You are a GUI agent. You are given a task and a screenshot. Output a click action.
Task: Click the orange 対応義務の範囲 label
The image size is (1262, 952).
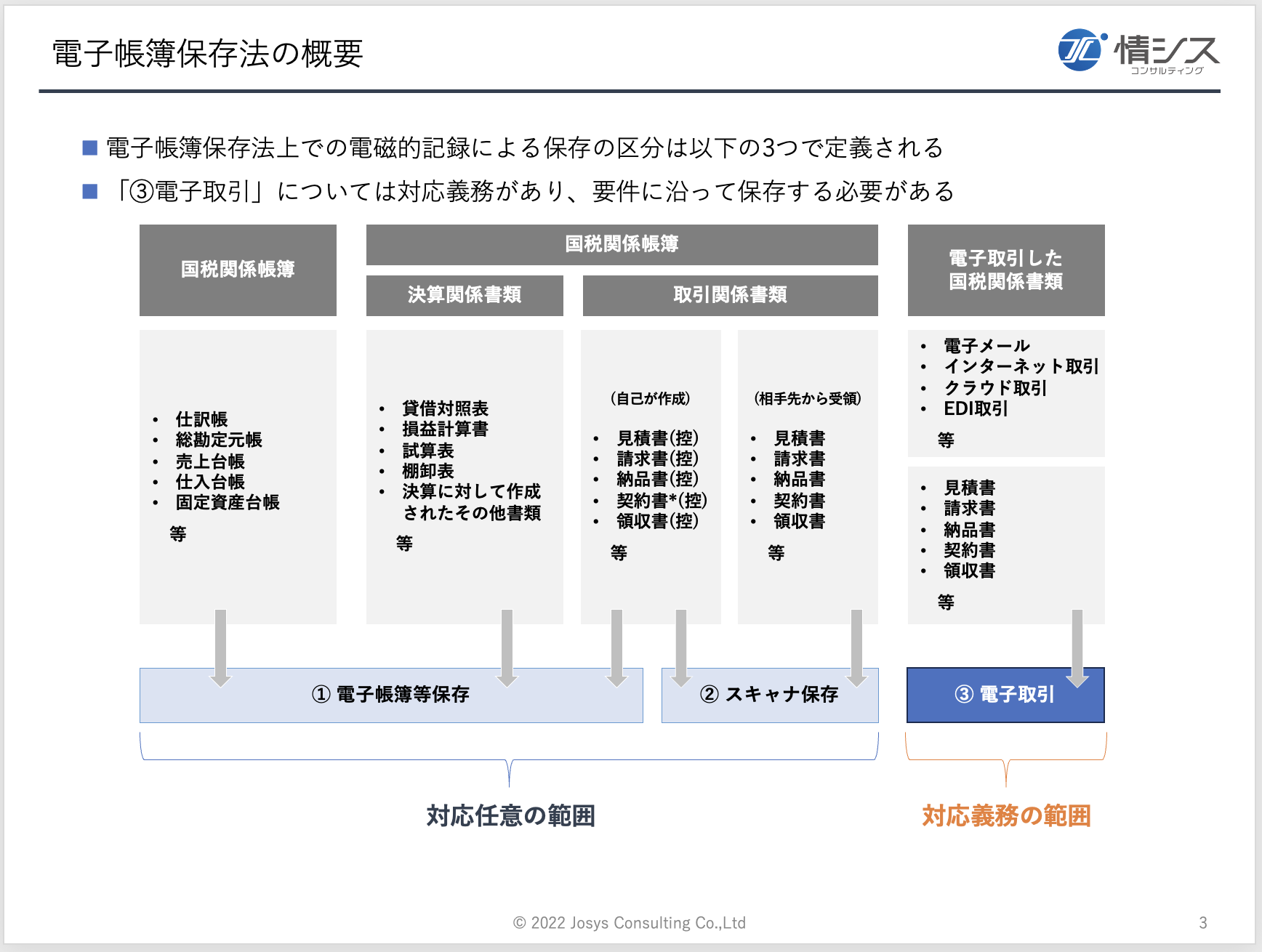point(1007,816)
